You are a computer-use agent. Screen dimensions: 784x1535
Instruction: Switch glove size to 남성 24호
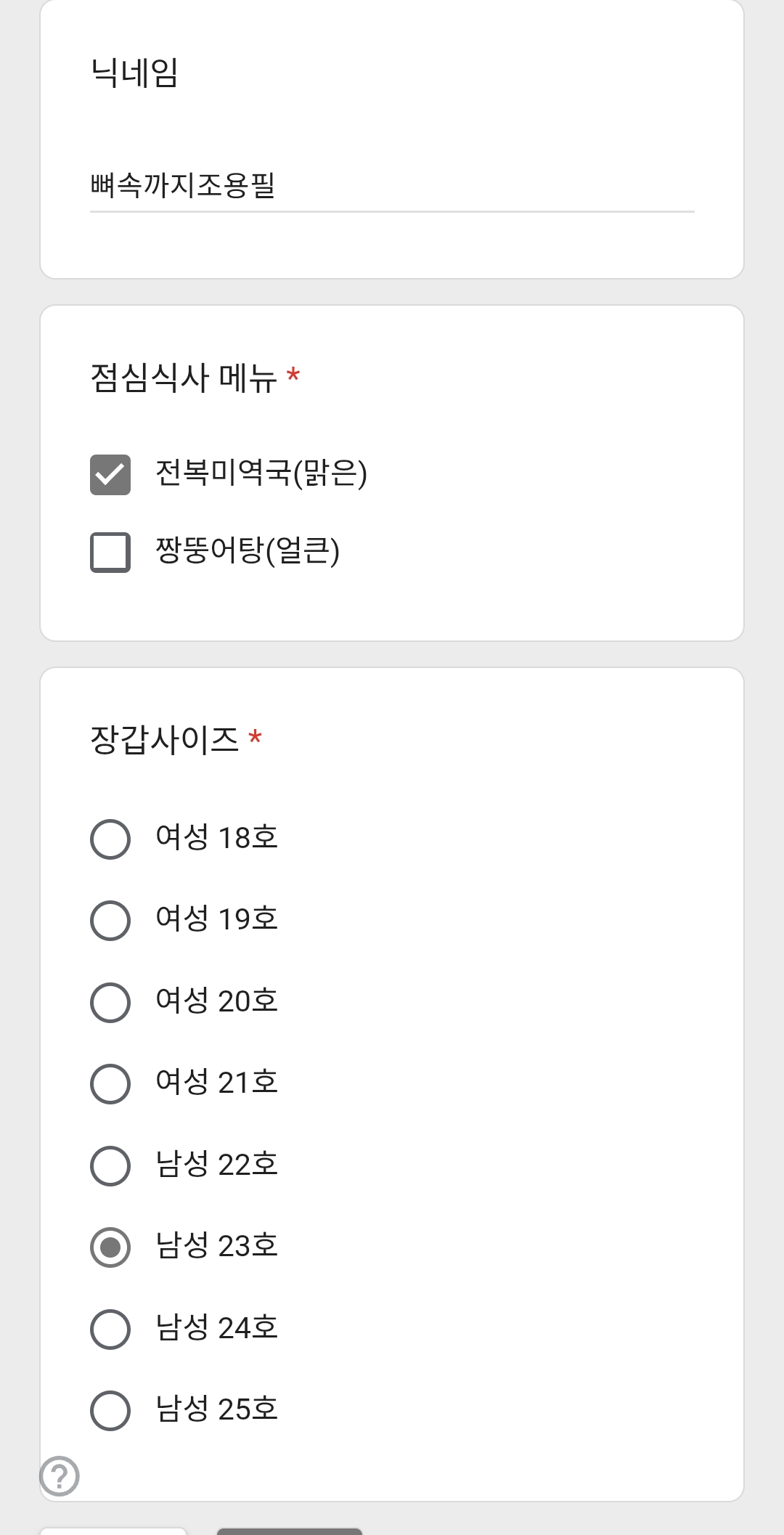(x=110, y=1330)
